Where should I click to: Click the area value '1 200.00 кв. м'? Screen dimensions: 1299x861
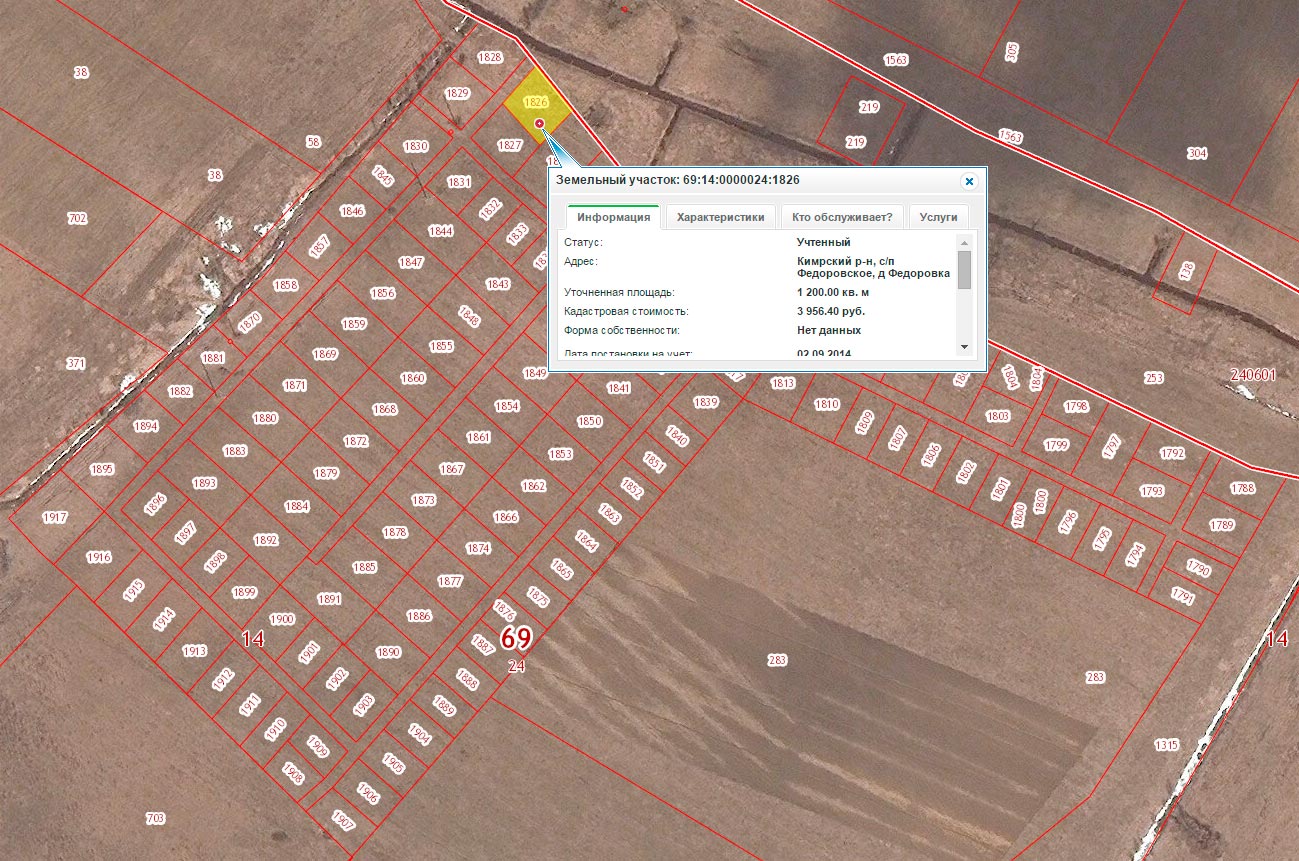(x=833, y=292)
